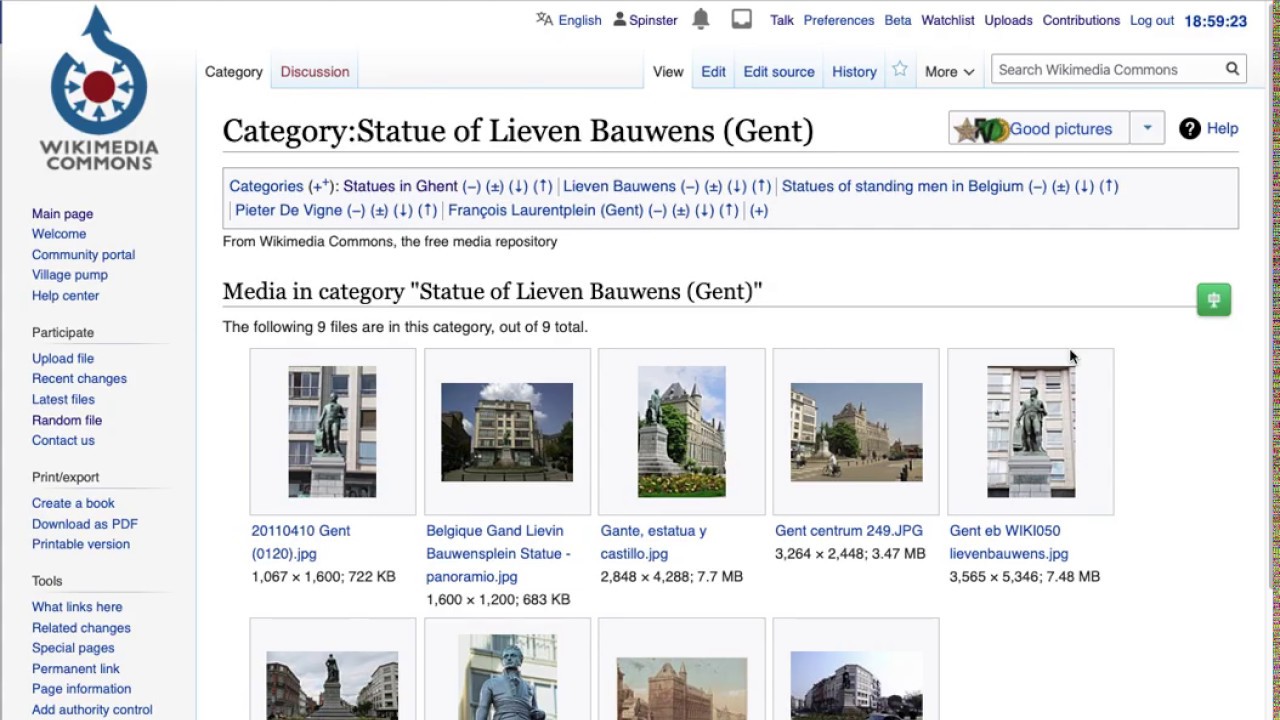
Task: Open the Watchlist link
Action: click(x=948, y=20)
